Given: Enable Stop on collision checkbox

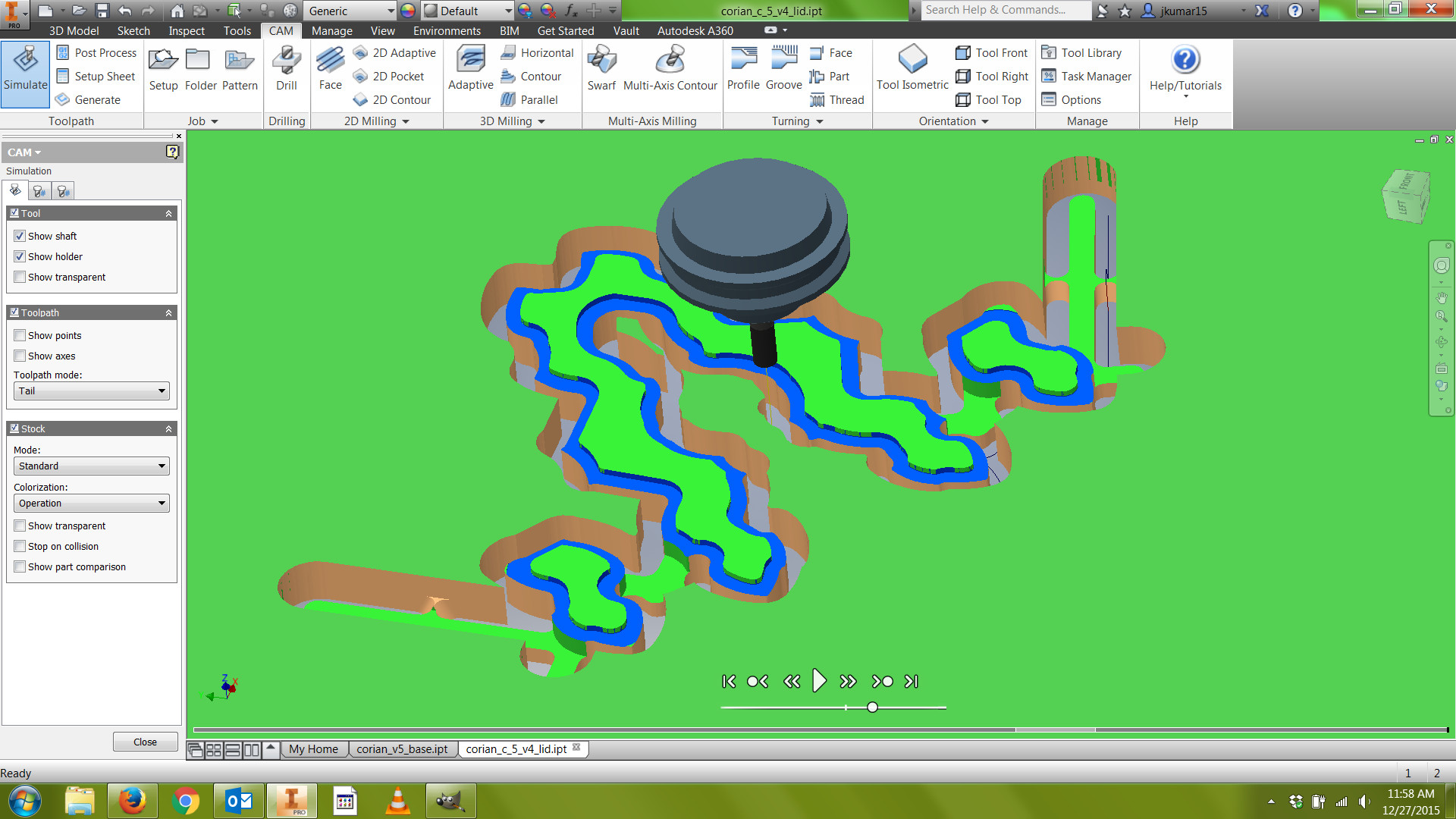Looking at the screenshot, I should coord(20,546).
